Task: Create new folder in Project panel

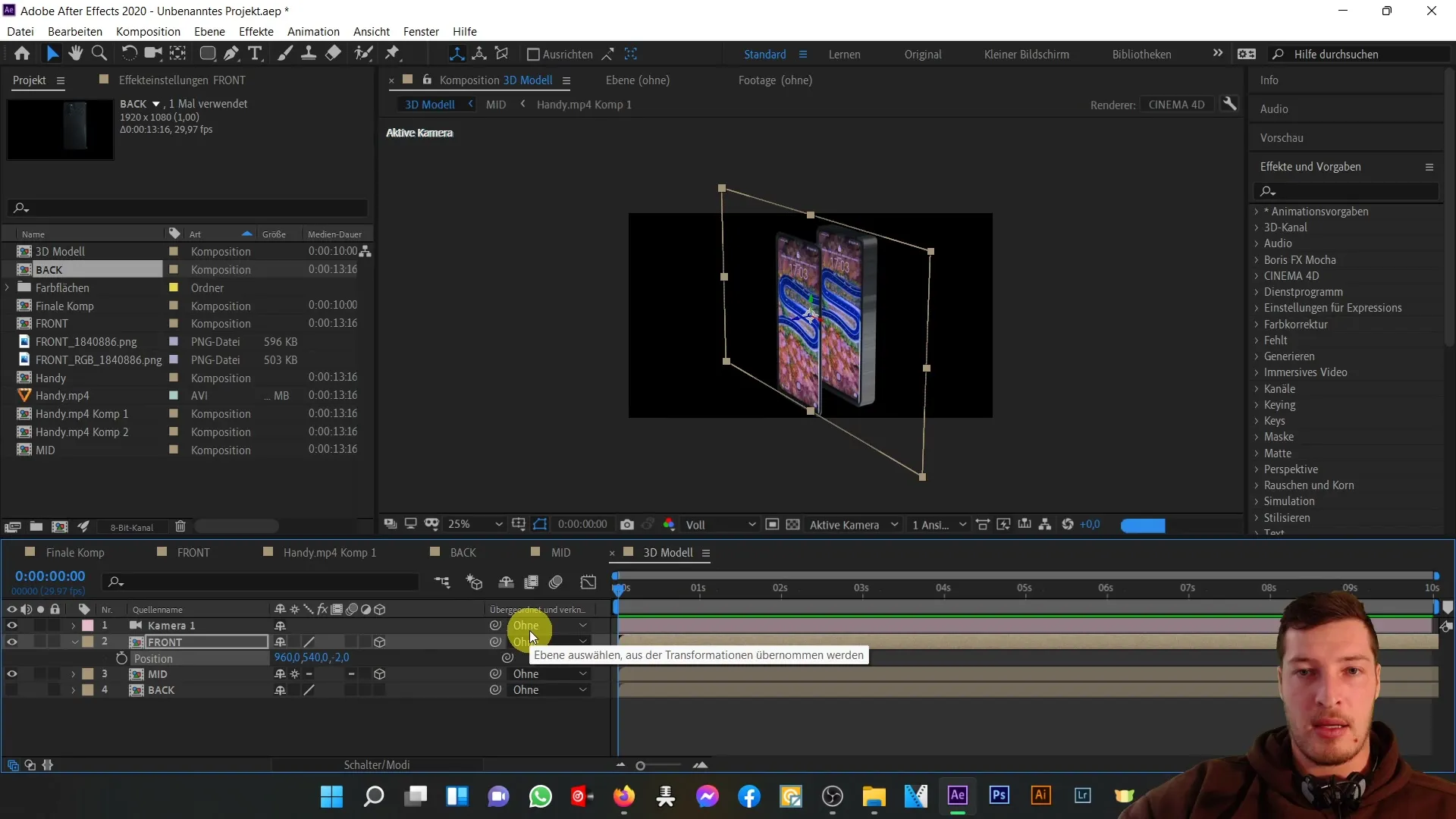Action: 36,526
